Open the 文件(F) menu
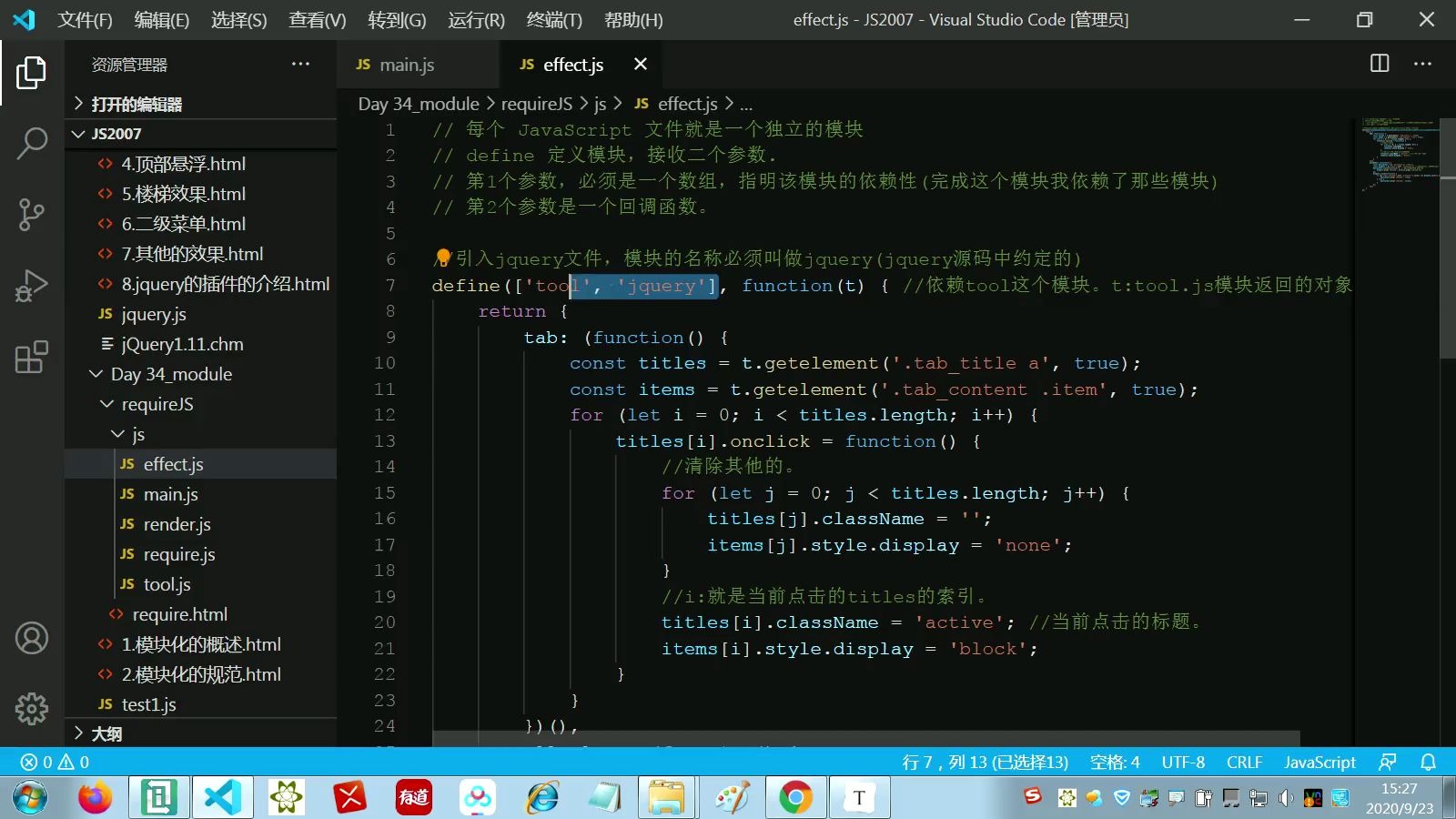 coord(86,19)
